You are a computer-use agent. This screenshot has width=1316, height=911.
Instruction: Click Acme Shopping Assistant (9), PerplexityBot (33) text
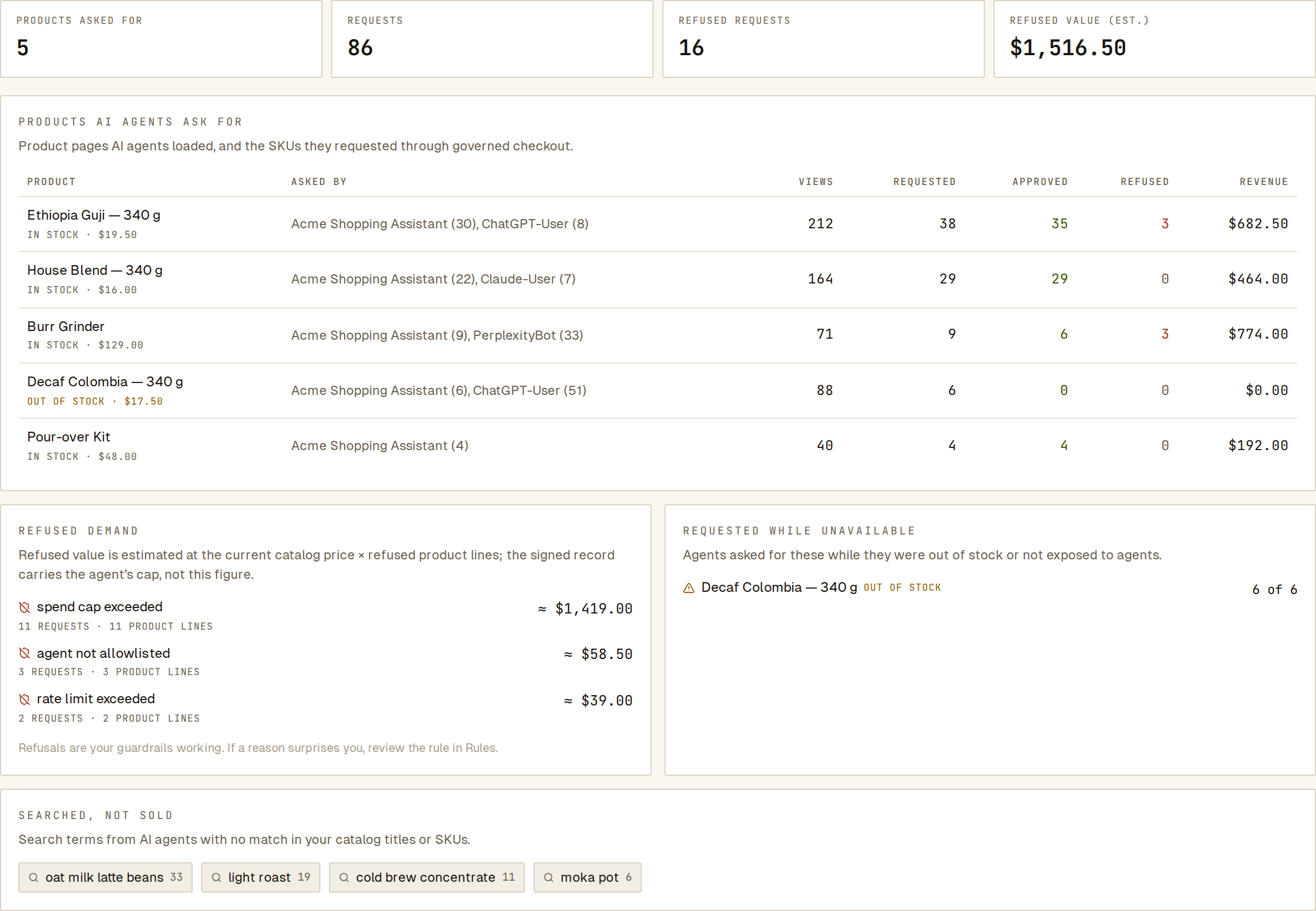[x=437, y=335]
